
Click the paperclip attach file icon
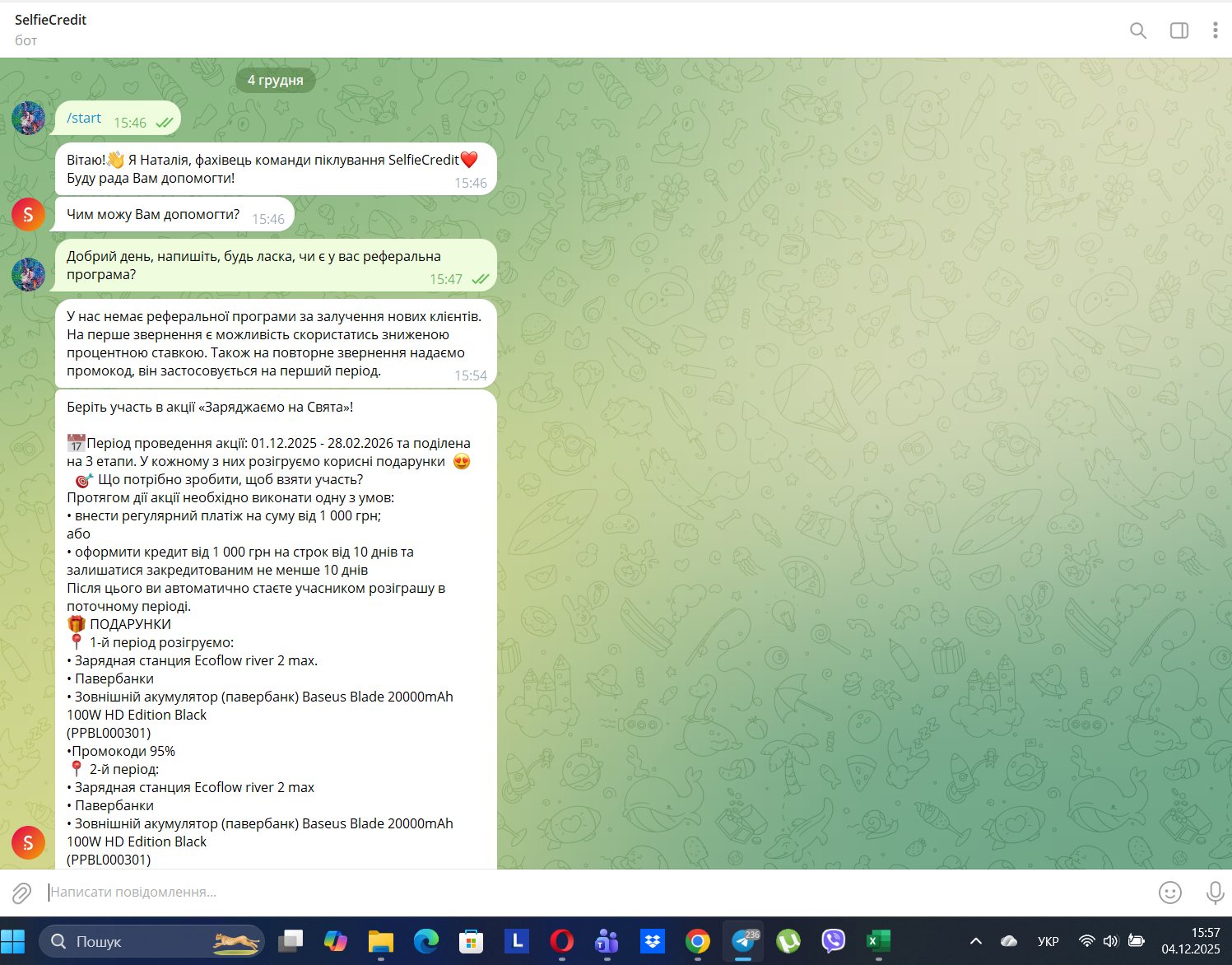pos(21,893)
